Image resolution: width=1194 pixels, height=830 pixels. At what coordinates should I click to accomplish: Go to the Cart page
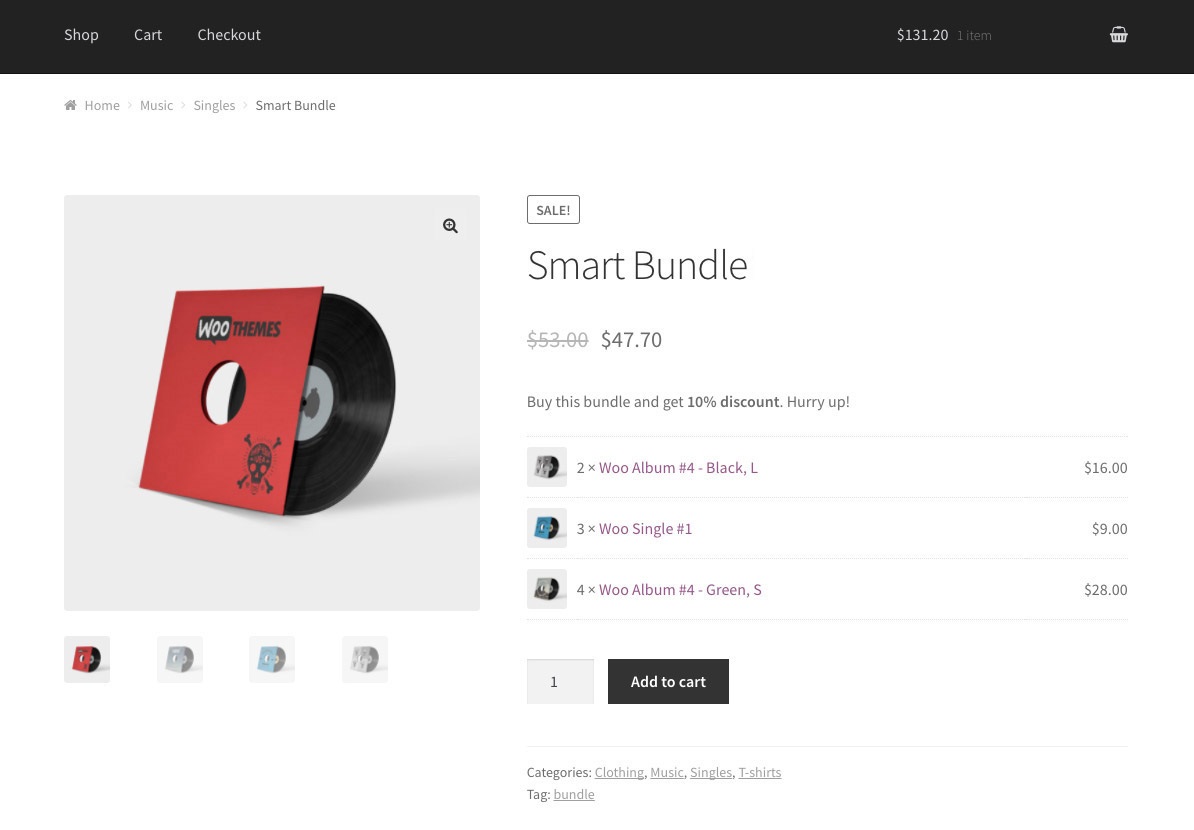coord(148,35)
